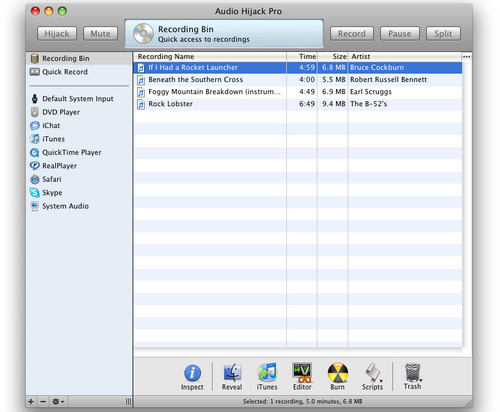The width and height of the screenshot is (500, 412).
Task: Reveal the recording in Finder
Action: 232,373
